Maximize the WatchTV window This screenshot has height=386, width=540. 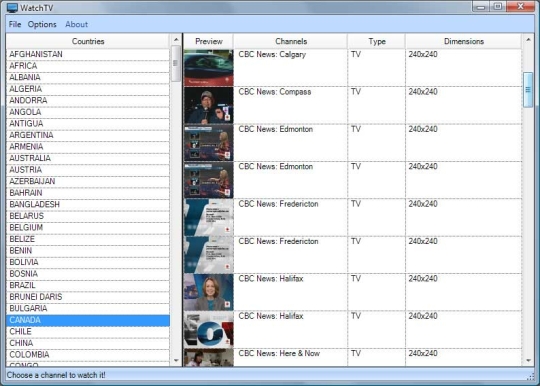pos(498,7)
